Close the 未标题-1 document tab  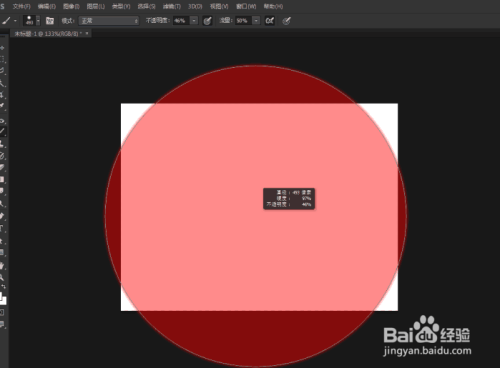pyautogui.click(x=87, y=33)
